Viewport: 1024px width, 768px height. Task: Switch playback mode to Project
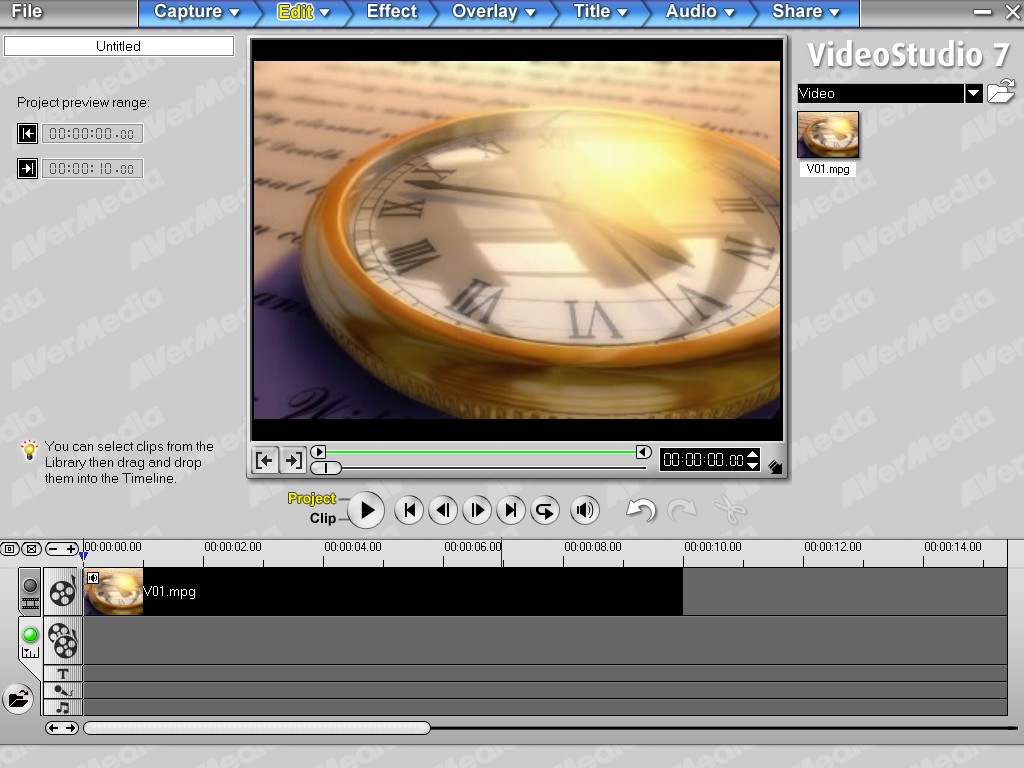coord(311,498)
